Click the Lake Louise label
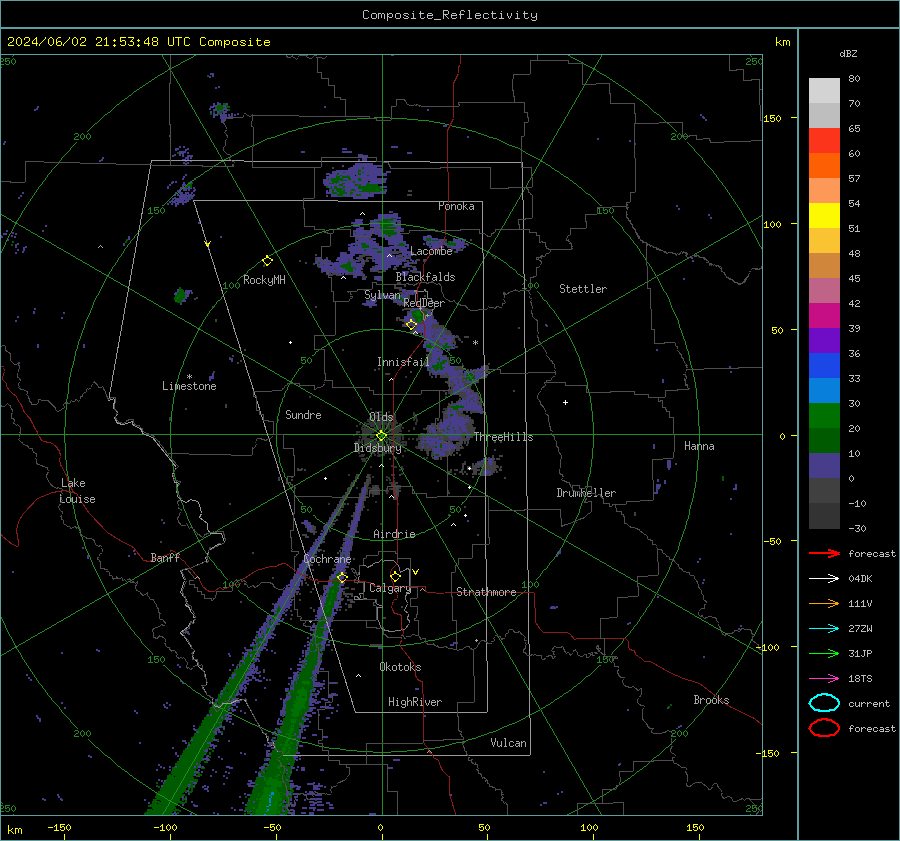Screen dimensions: 900x841 click(x=77, y=491)
